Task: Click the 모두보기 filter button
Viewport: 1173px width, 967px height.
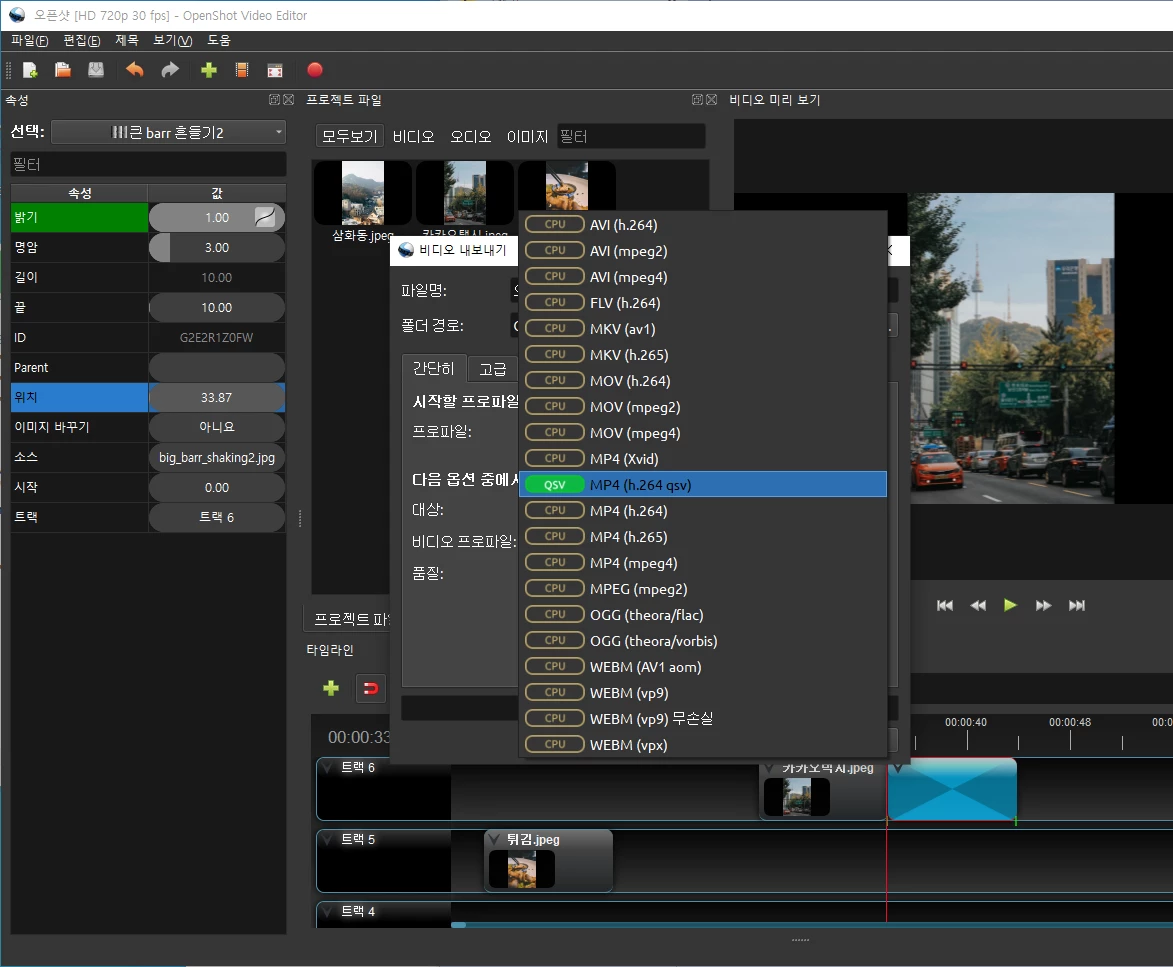Action: [349, 136]
